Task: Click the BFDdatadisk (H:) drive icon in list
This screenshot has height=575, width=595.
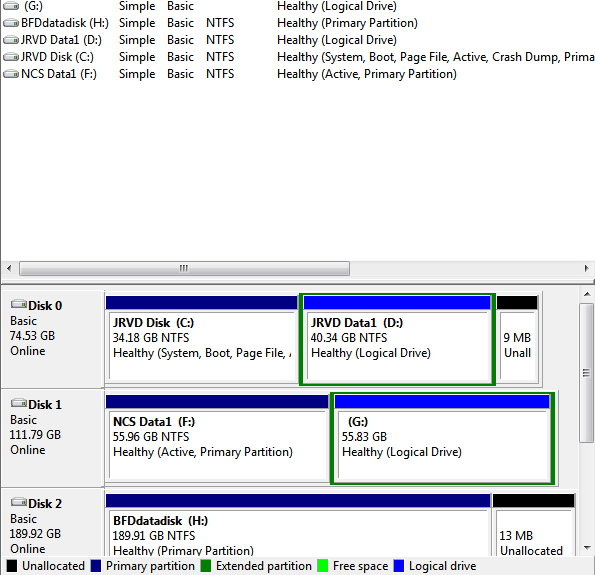Action: (x=11, y=23)
